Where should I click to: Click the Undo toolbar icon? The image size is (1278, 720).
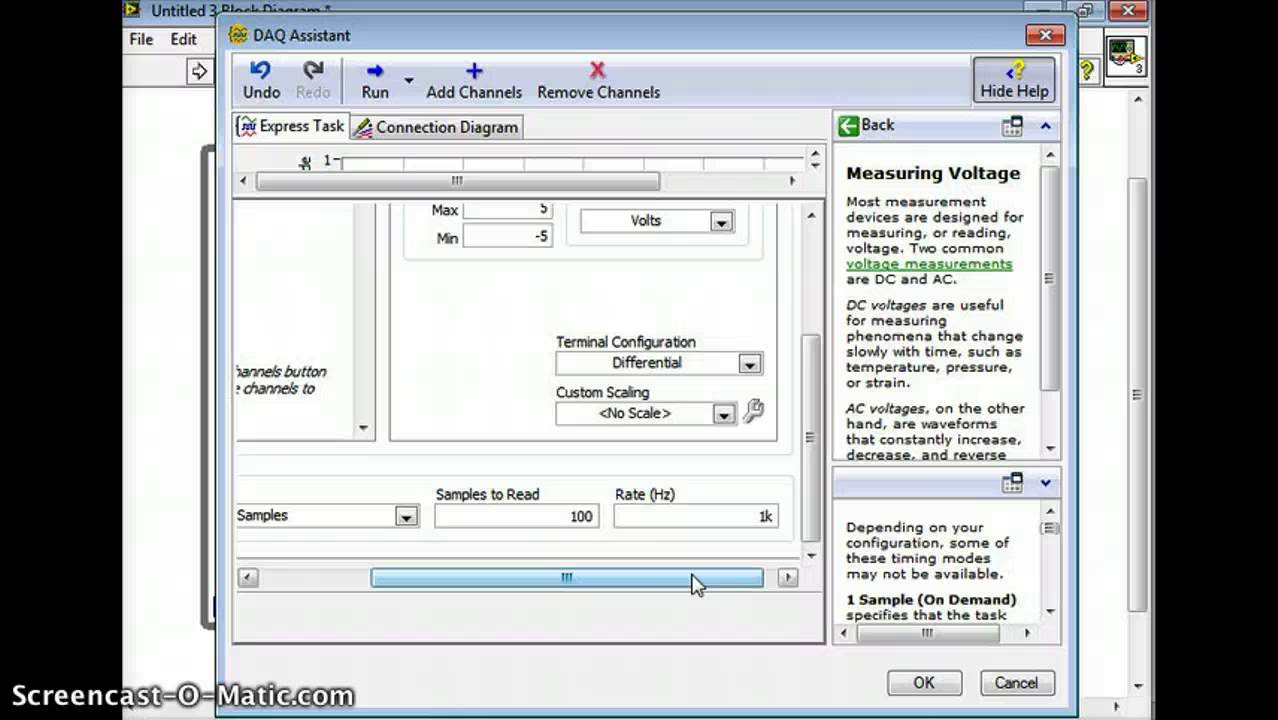tap(261, 70)
